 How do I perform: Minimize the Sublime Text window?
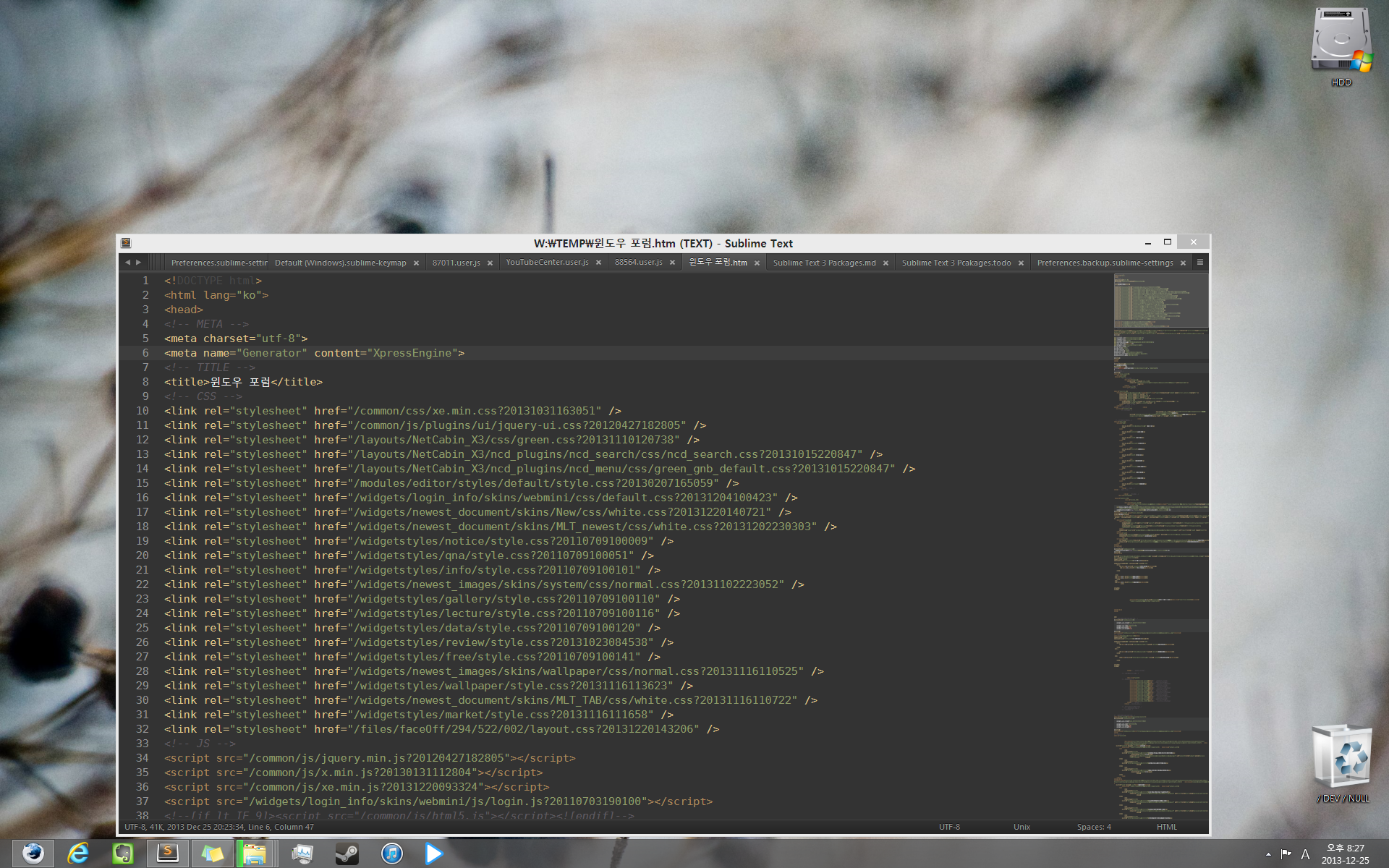pyautogui.click(x=1148, y=242)
